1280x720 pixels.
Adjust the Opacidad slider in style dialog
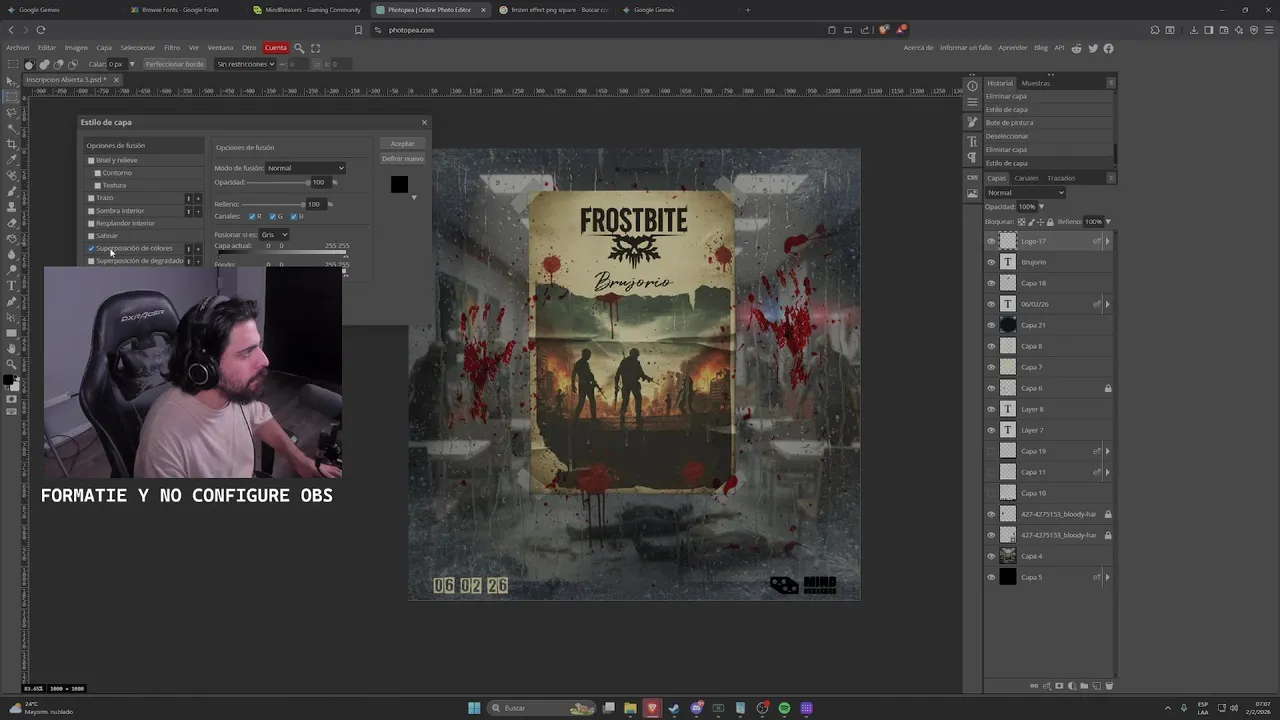(278, 182)
